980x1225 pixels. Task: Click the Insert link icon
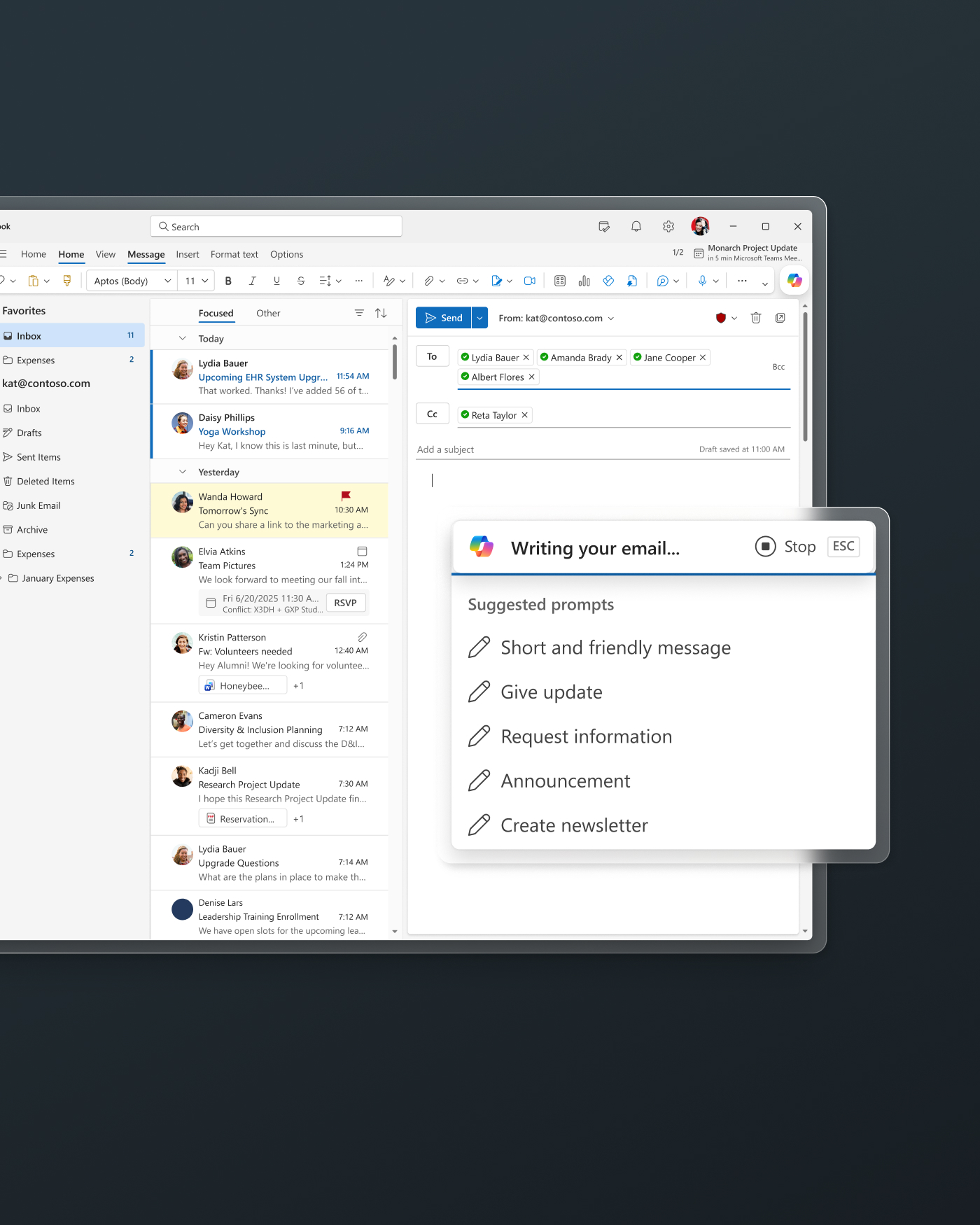click(462, 281)
